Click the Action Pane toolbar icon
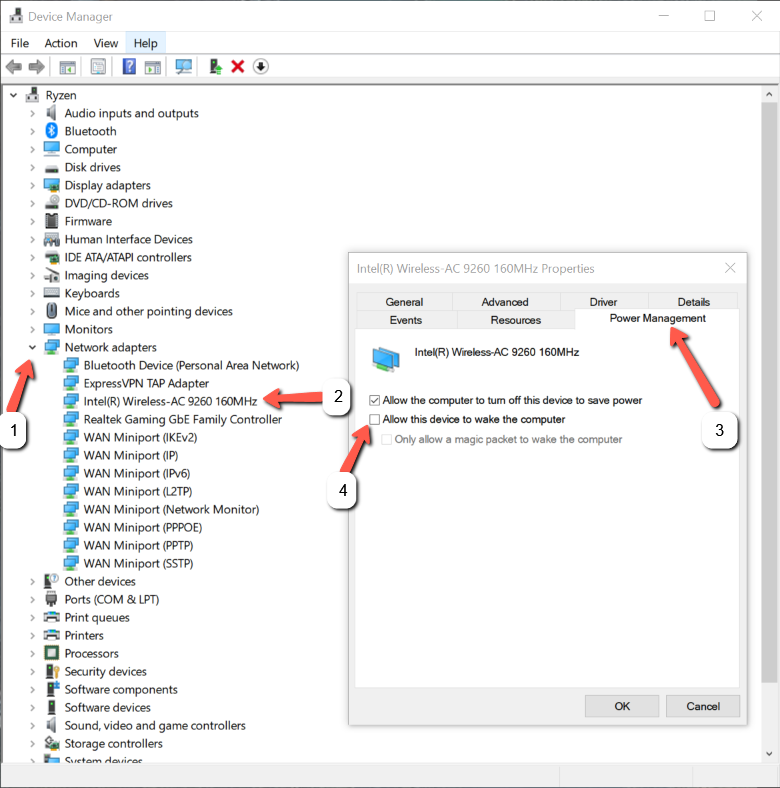780x788 pixels. [153, 67]
